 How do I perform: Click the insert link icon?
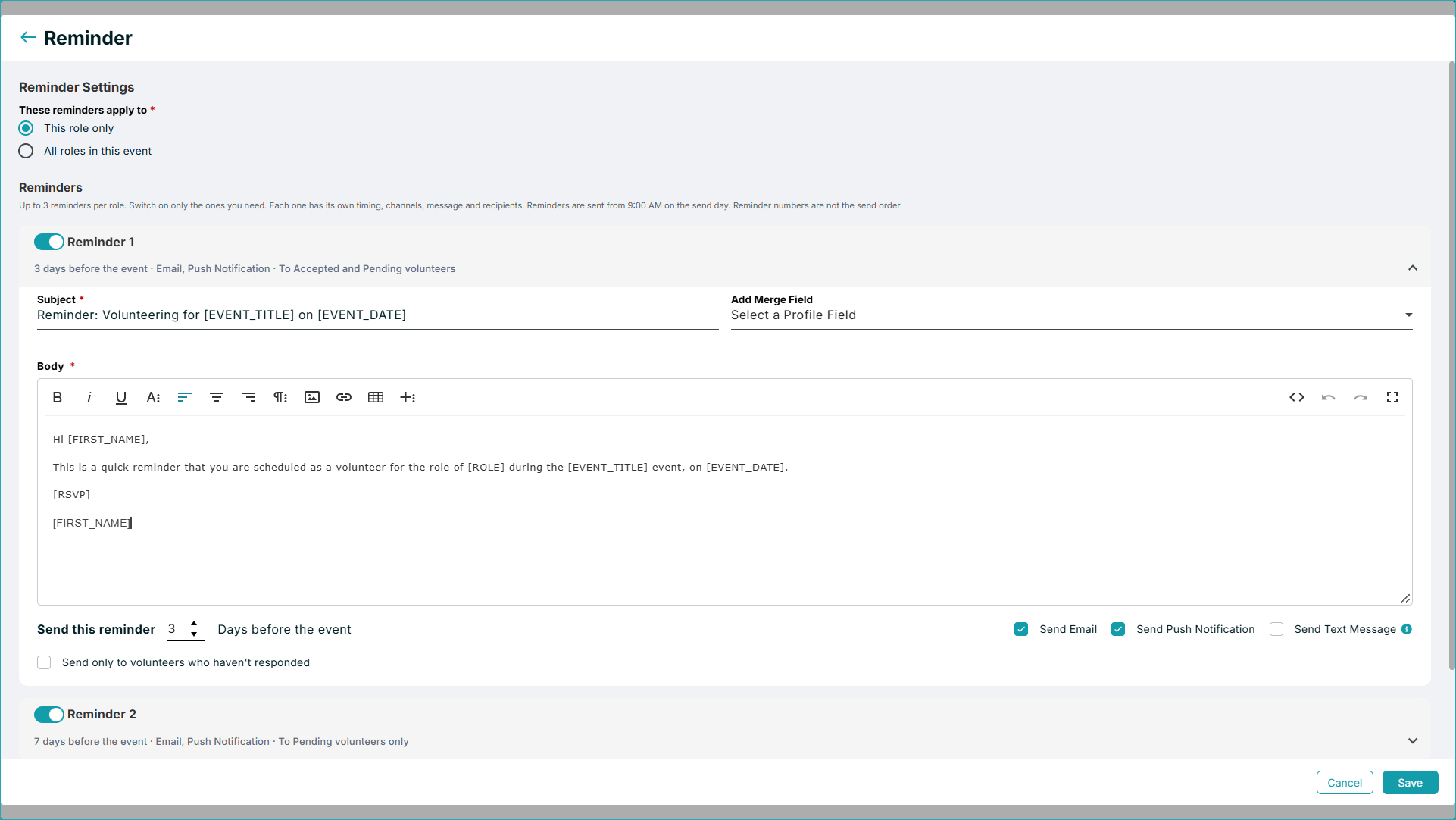coord(344,397)
